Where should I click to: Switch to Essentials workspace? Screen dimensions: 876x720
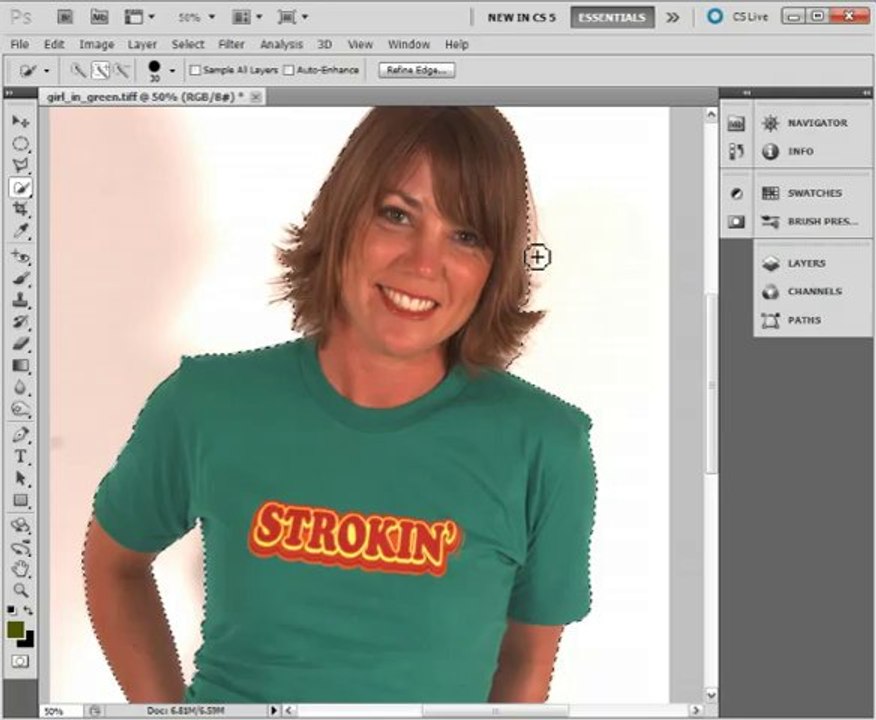612,17
